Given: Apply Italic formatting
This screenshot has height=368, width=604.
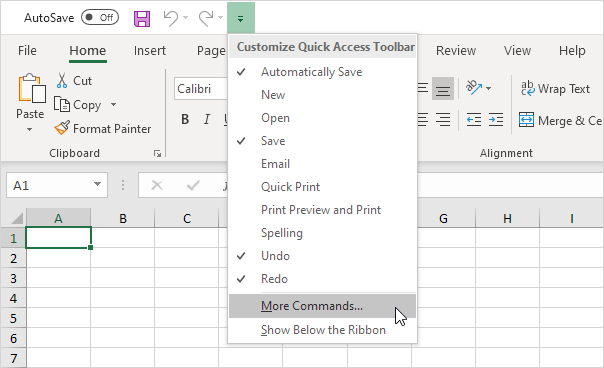Looking at the screenshot, I should [x=207, y=119].
